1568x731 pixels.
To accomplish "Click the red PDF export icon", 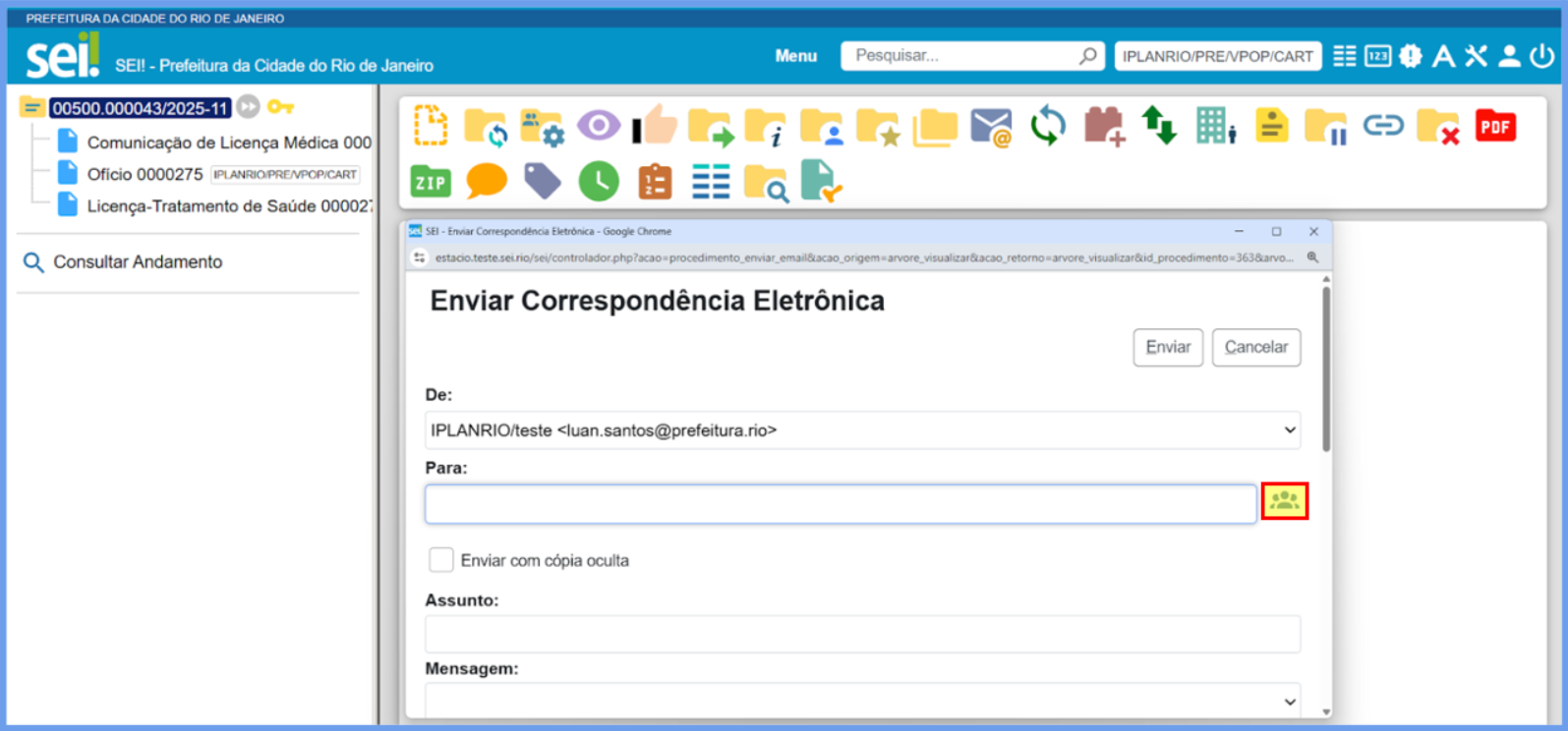I will coord(1494,127).
